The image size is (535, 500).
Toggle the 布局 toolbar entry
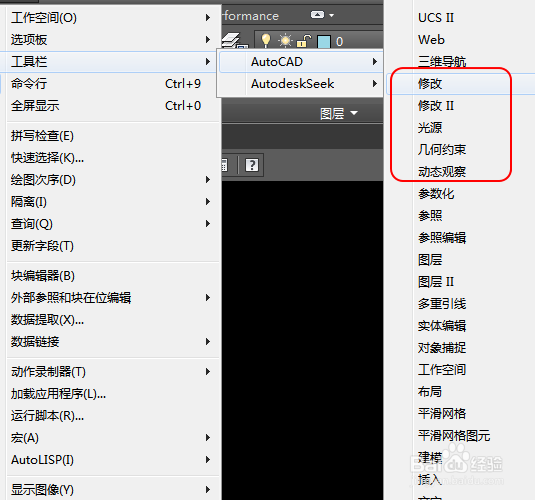[430, 392]
